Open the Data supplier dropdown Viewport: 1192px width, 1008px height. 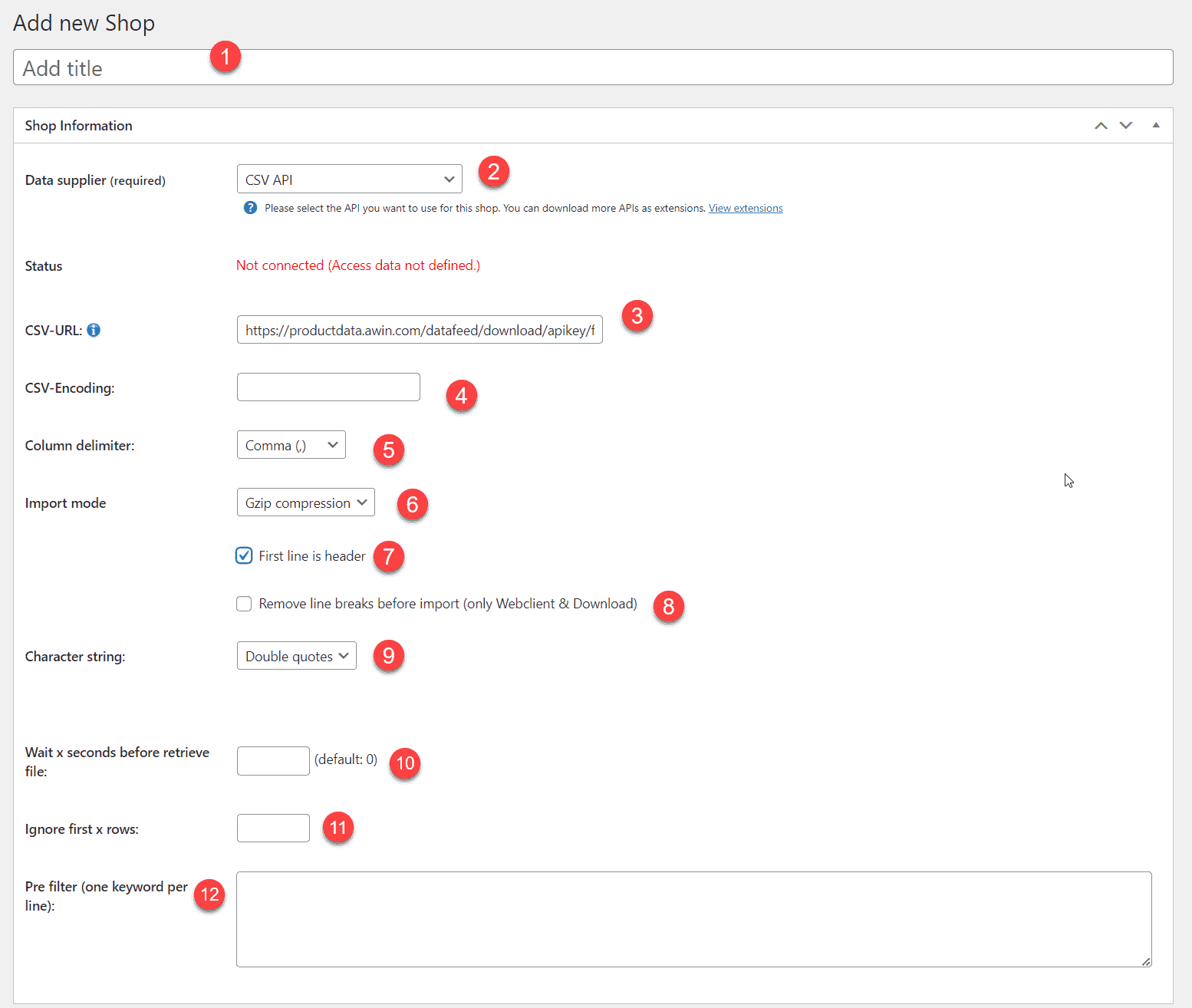point(349,179)
